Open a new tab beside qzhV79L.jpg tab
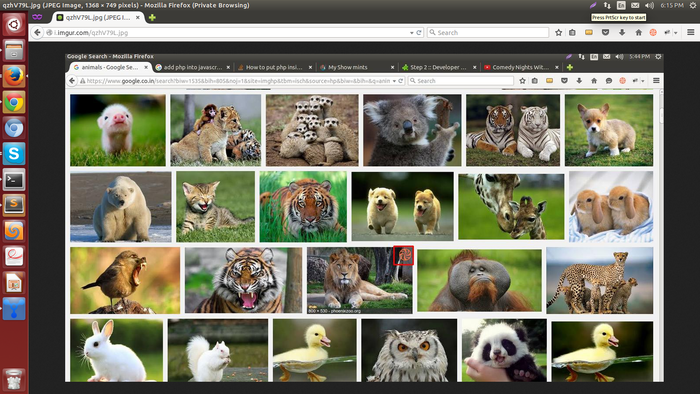700x394 pixels. [152, 17]
